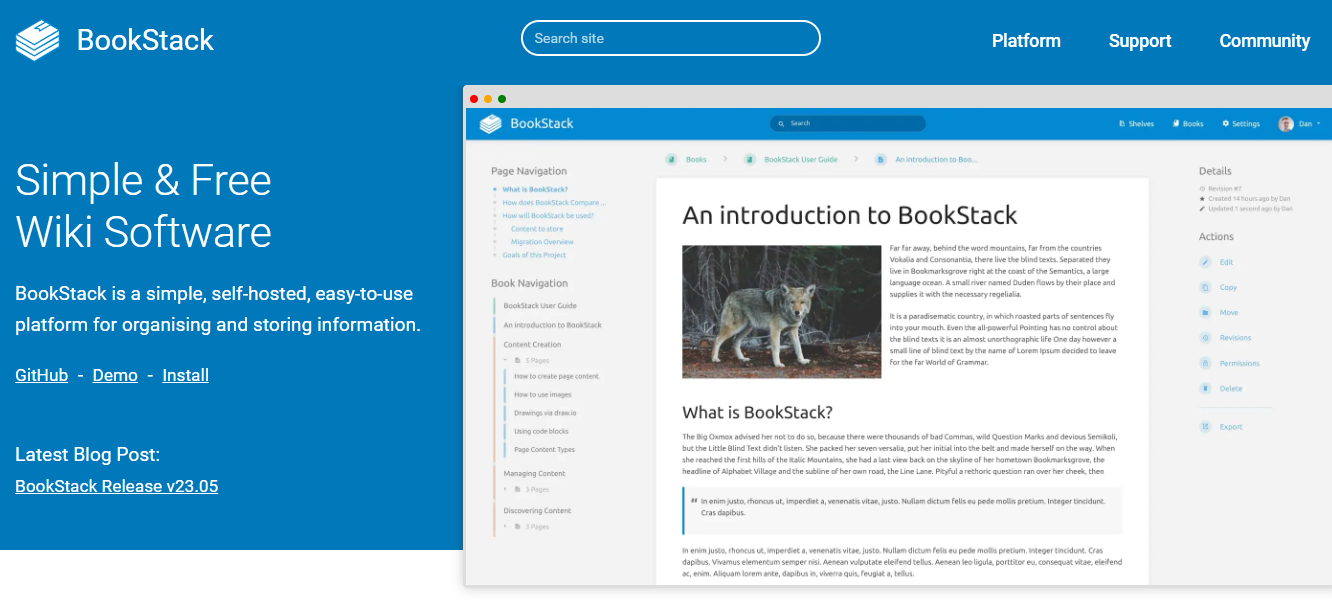The image size is (1332, 616).
Task: Jump to 'Migration Overview' section
Action: coord(542,242)
